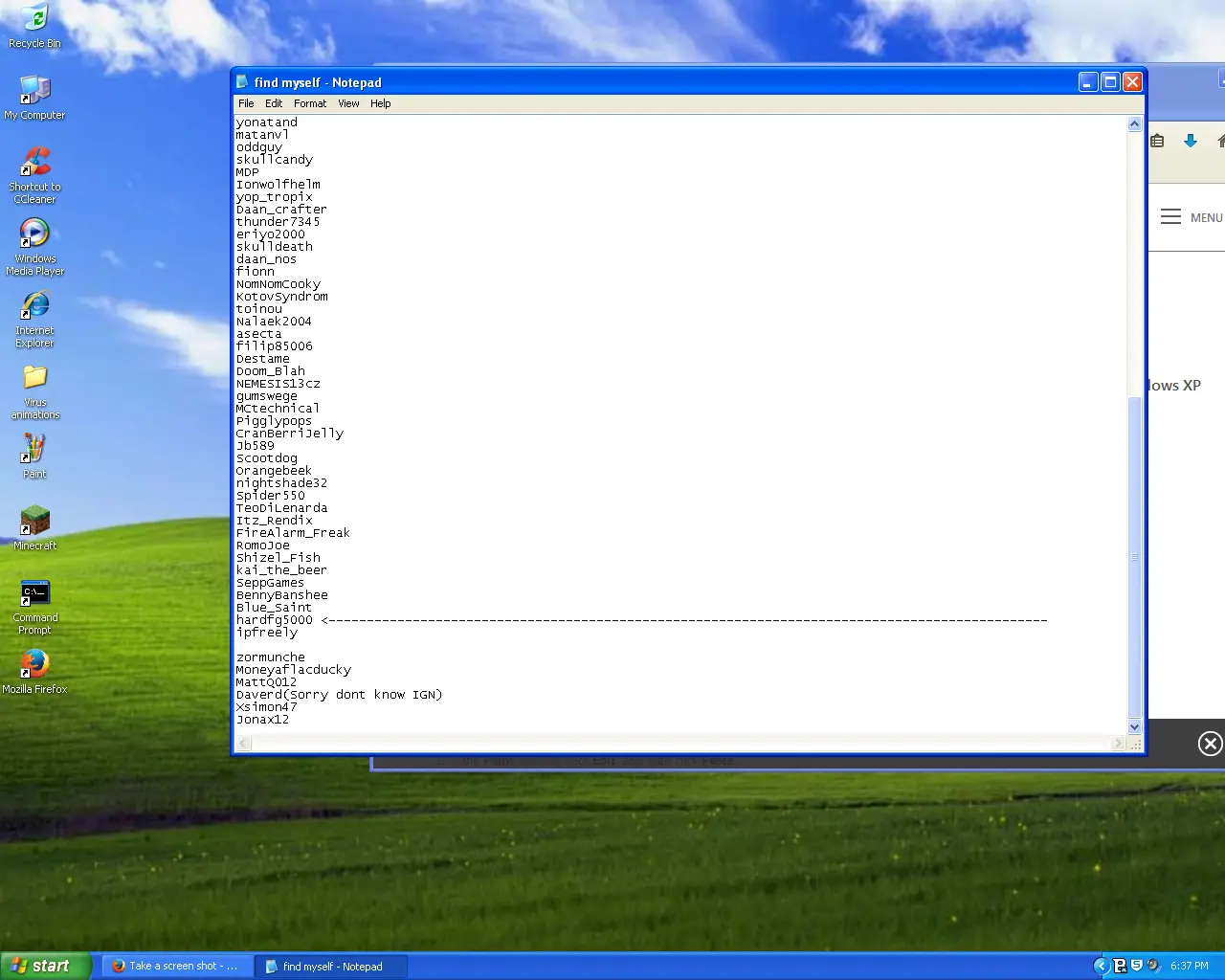Click the circular X button on the right
The width and height of the screenshot is (1225, 980).
tap(1210, 744)
